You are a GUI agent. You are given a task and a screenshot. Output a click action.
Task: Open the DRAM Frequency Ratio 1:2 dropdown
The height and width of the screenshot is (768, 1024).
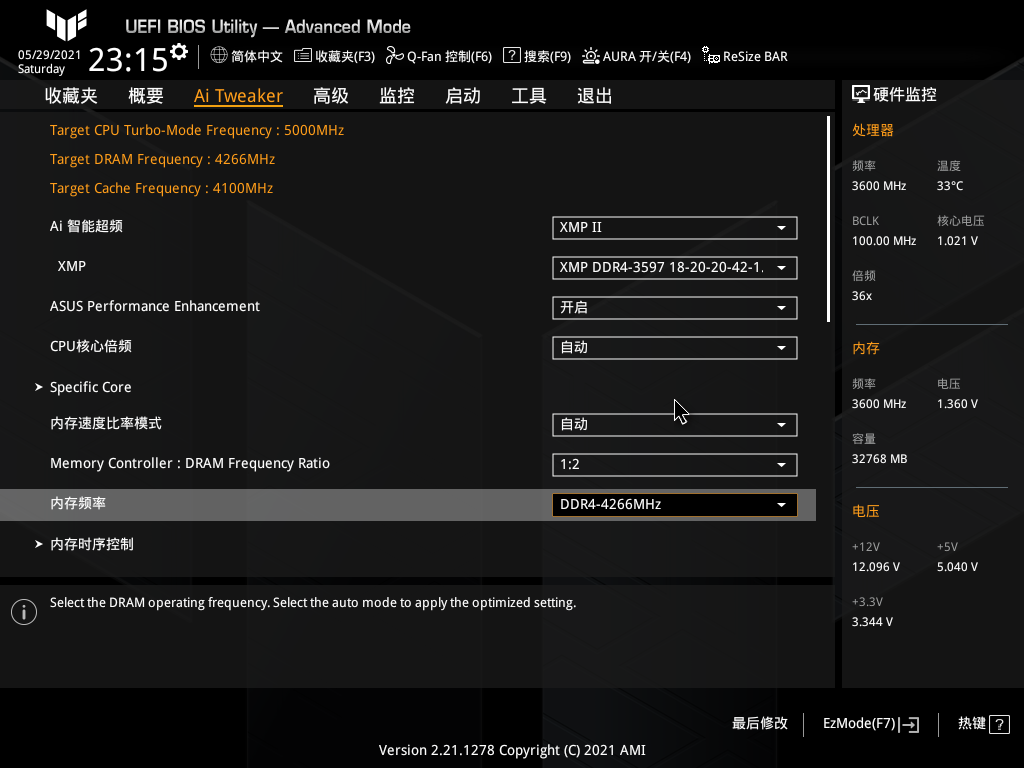tap(675, 465)
